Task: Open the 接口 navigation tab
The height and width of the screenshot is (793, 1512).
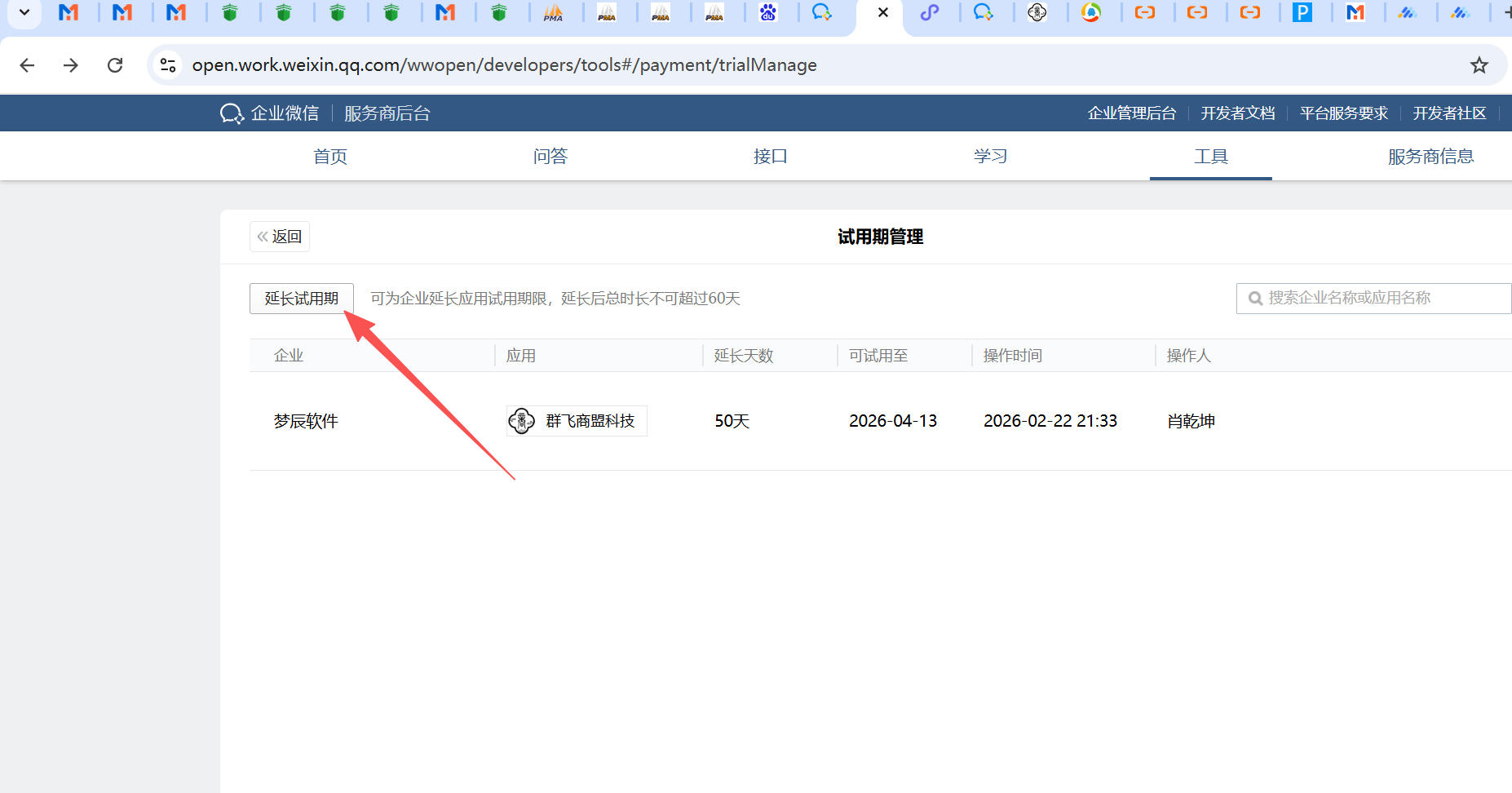Action: (x=770, y=157)
